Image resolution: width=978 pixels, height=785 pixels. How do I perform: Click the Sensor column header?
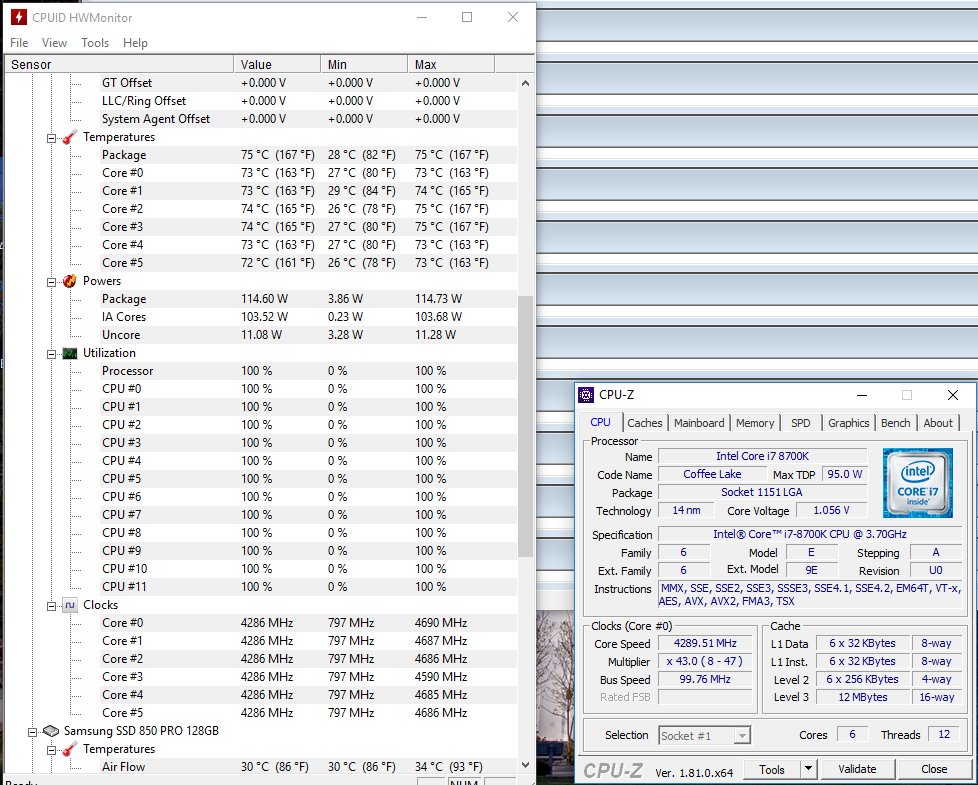pyautogui.click(x=119, y=64)
